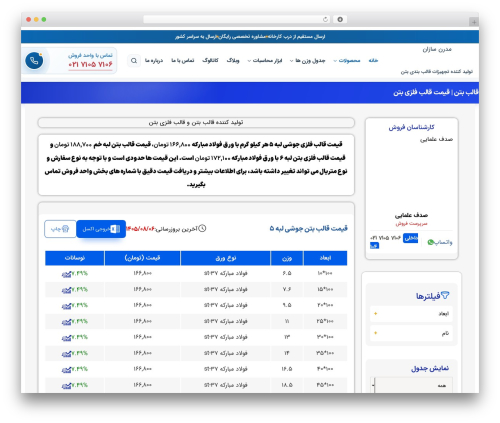Image resolution: width=500 pixels, height=423 pixels.
Task: Open the price chart icon in the 10*100 row
Action: coord(66,274)
